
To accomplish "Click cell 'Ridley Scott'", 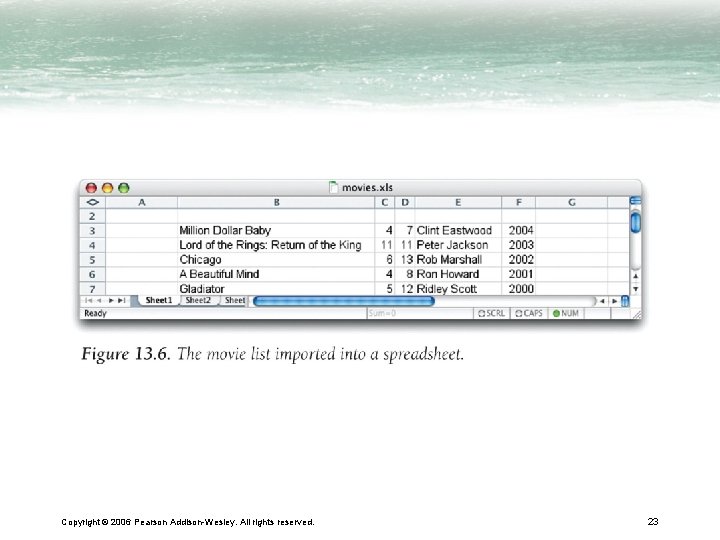I will (458, 289).
